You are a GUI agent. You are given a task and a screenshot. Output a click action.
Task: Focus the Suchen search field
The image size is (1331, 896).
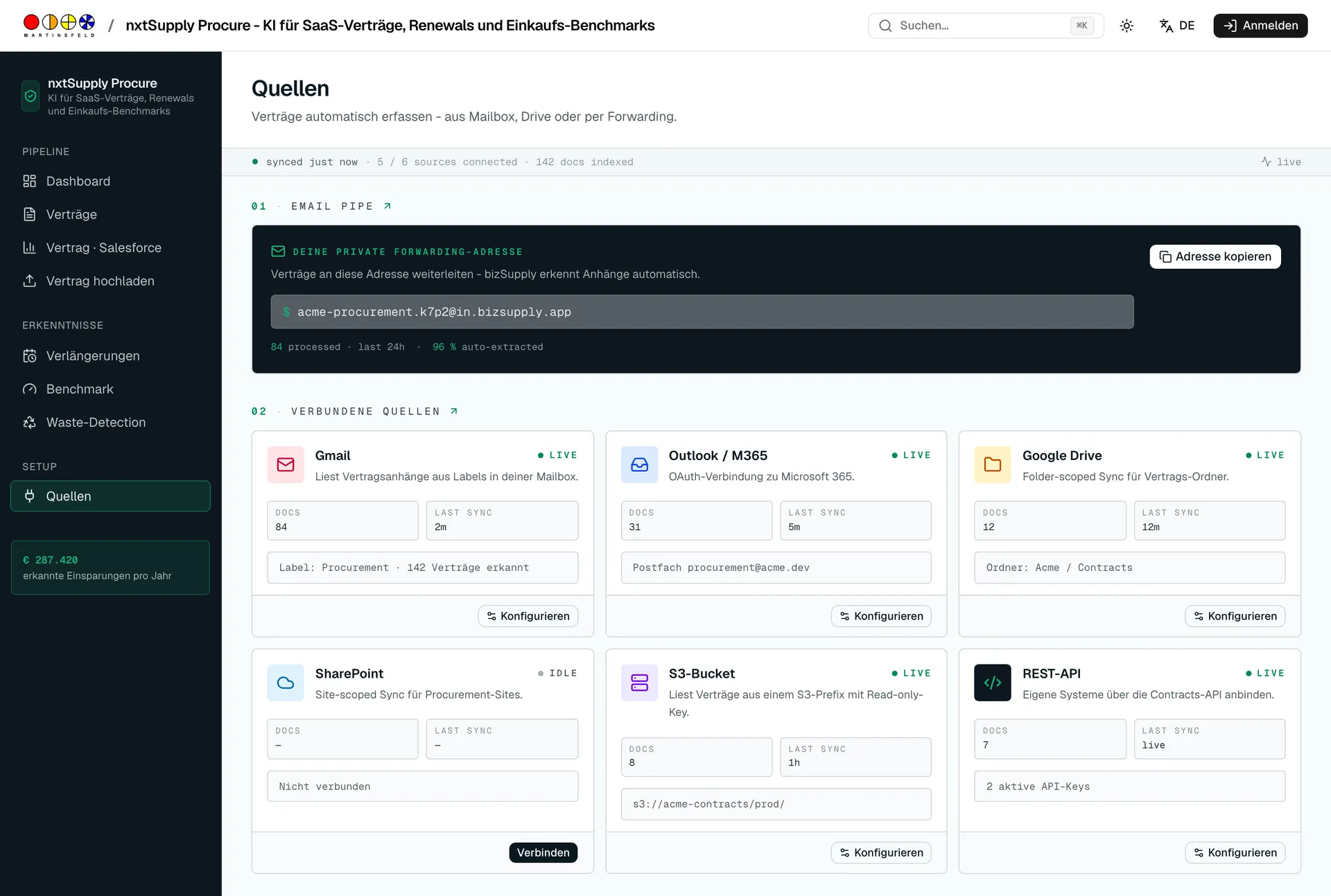[x=985, y=26]
